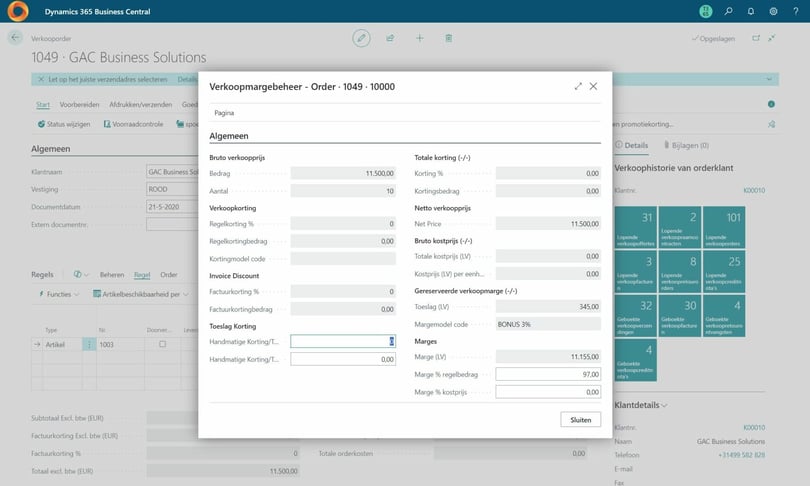The height and width of the screenshot is (486, 810).
Task: Click first Handmatige Korting/T... field
Action: [343, 341]
